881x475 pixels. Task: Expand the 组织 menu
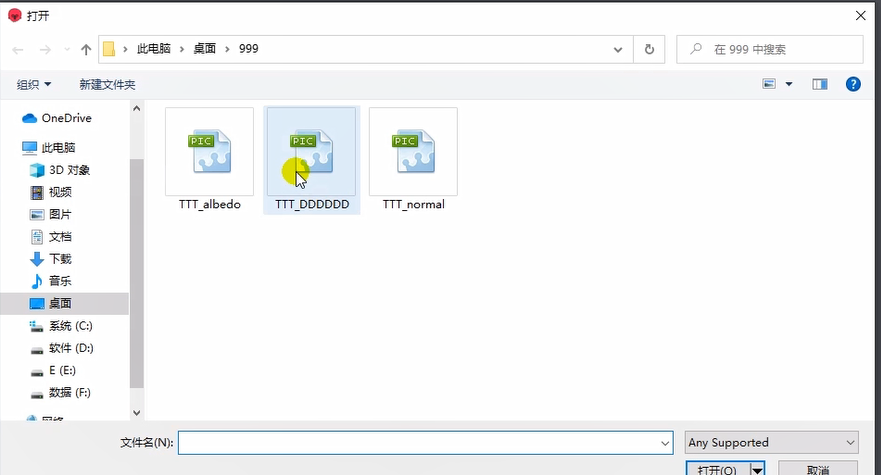click(x=34, y=85)
